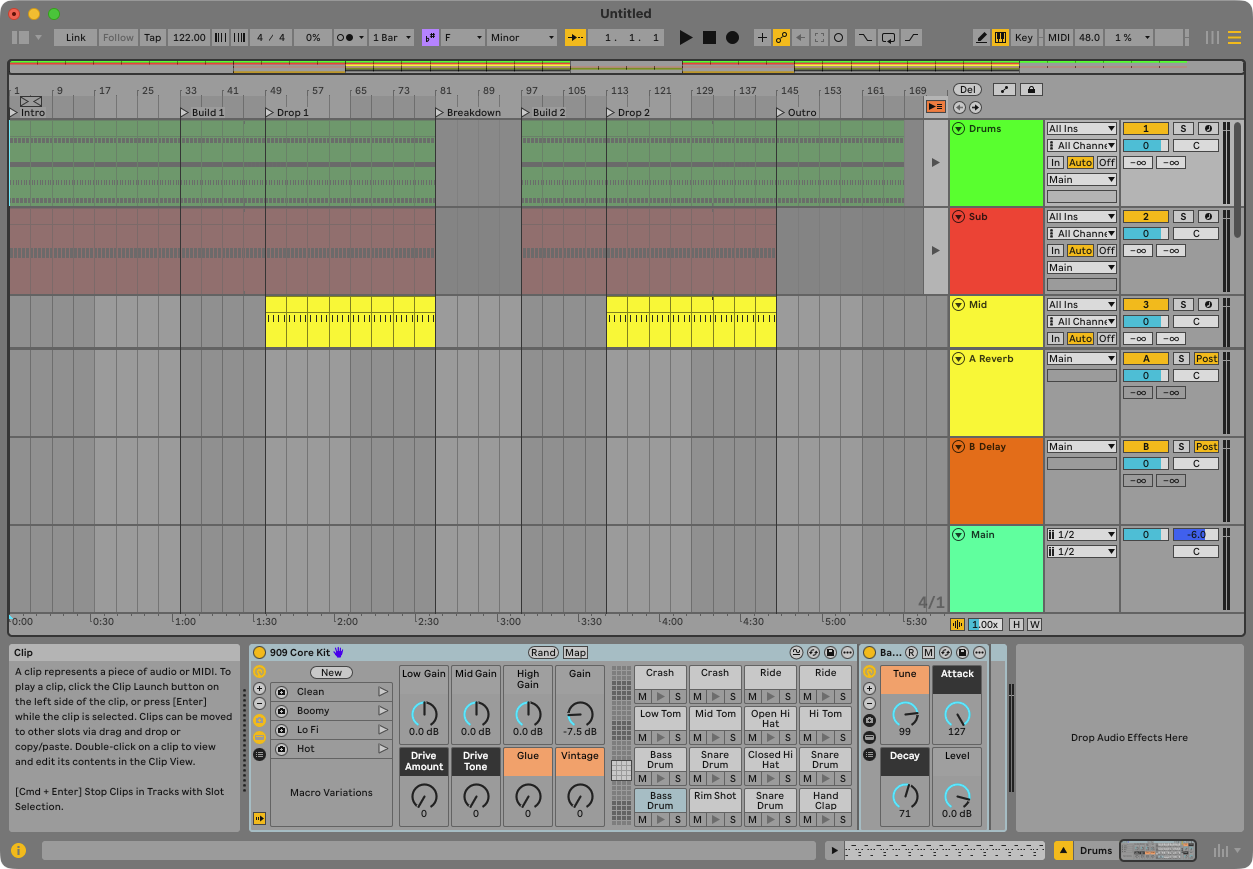Click the Rand button on rack

coord(544,652)
